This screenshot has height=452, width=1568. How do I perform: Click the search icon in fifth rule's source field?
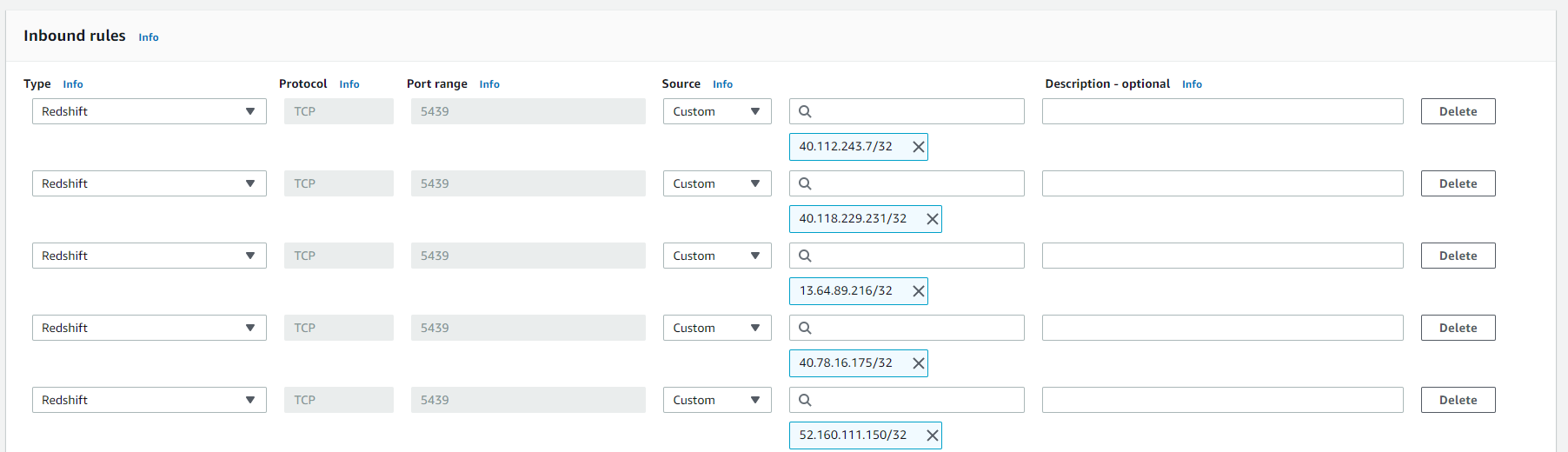point(805,400)
